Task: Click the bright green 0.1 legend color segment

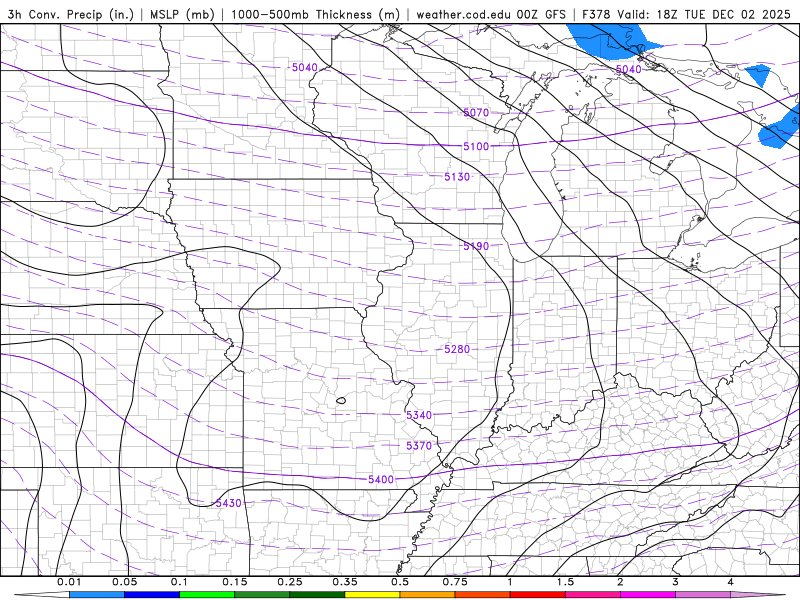Action: click(x=207, y=595)
